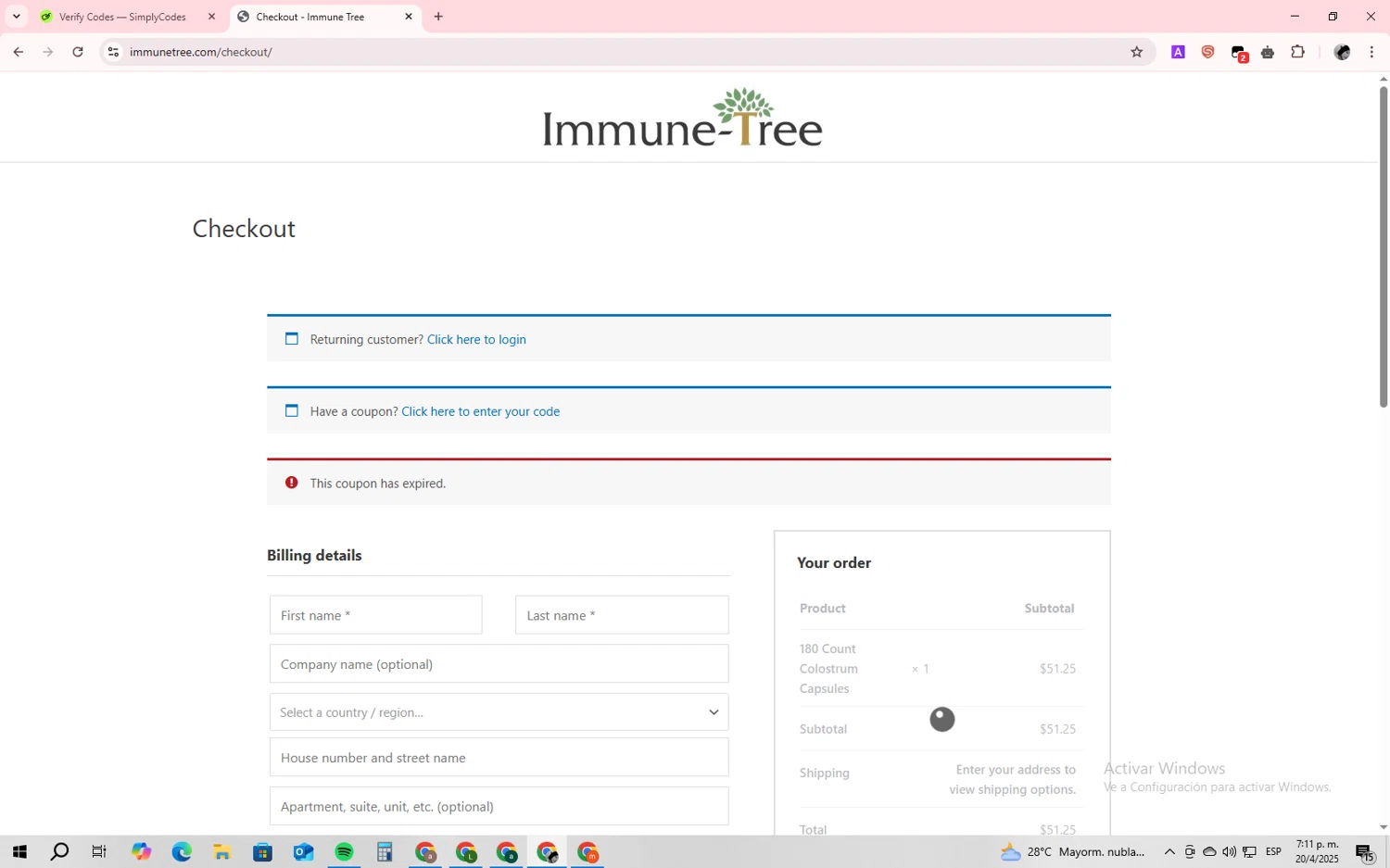Click the '180 Count Colostrum Capsules' product text

[x=828, y=669]
